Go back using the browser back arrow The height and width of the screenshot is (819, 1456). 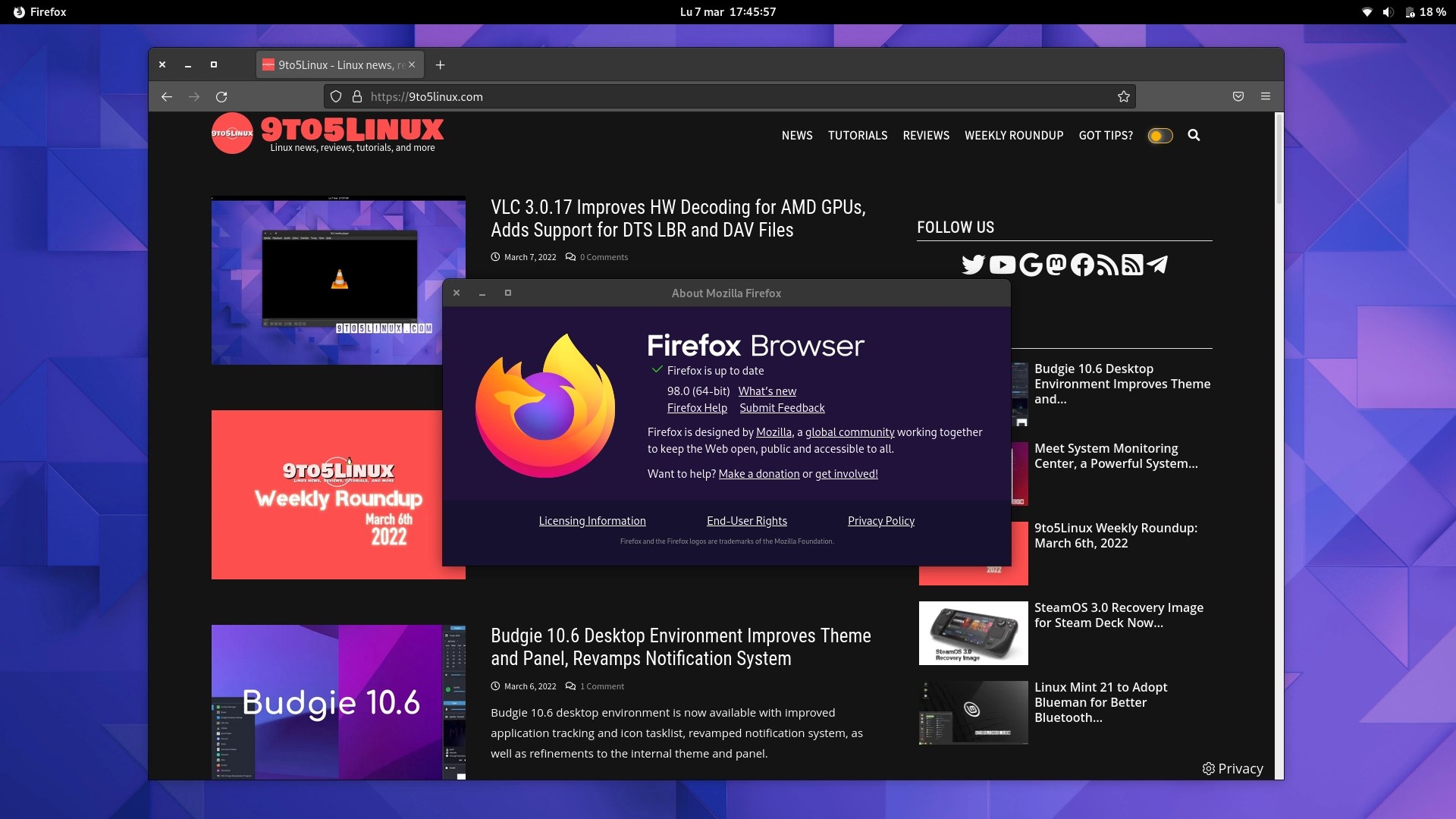point(167,96)
